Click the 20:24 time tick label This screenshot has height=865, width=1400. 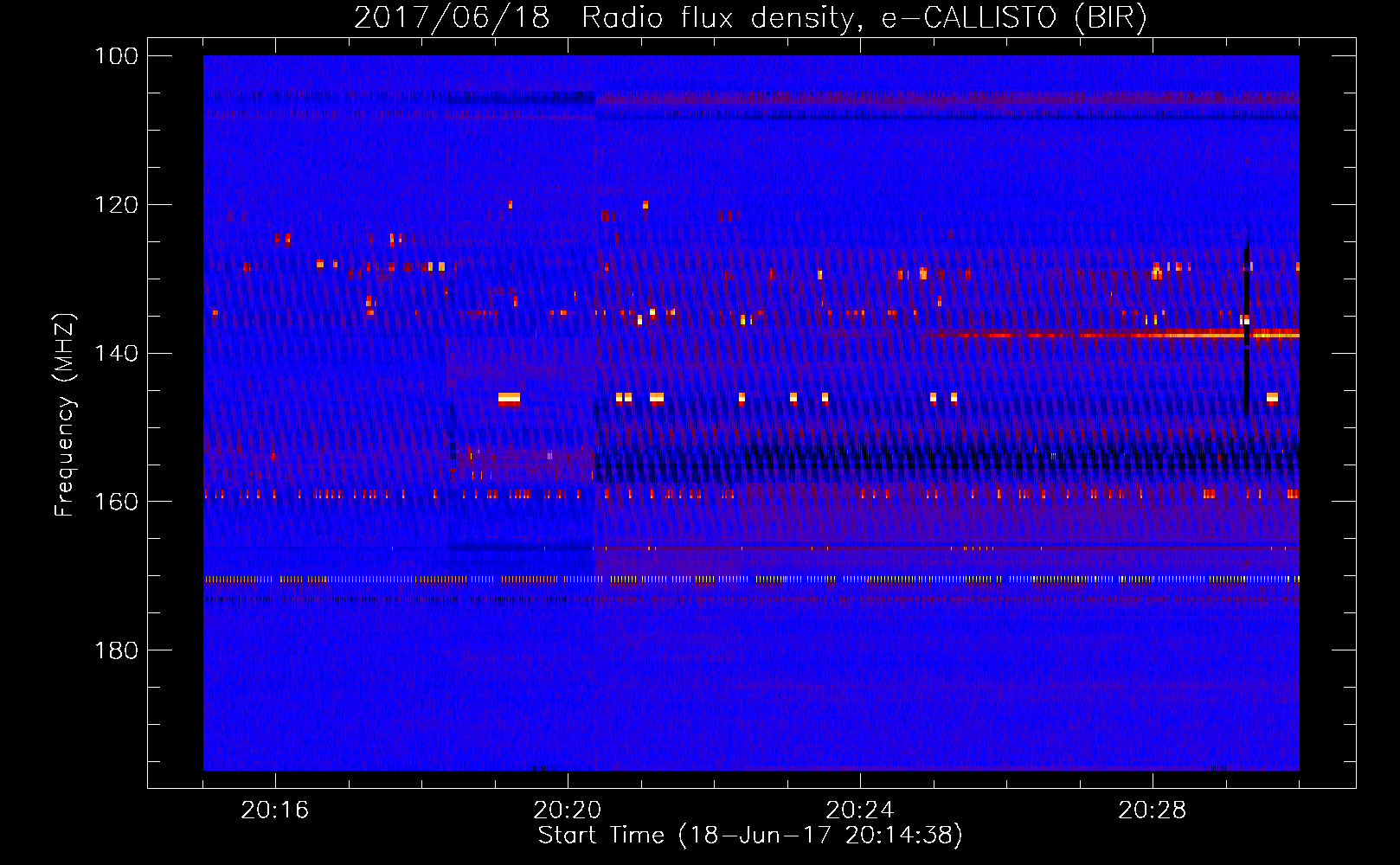click(860, 811)
